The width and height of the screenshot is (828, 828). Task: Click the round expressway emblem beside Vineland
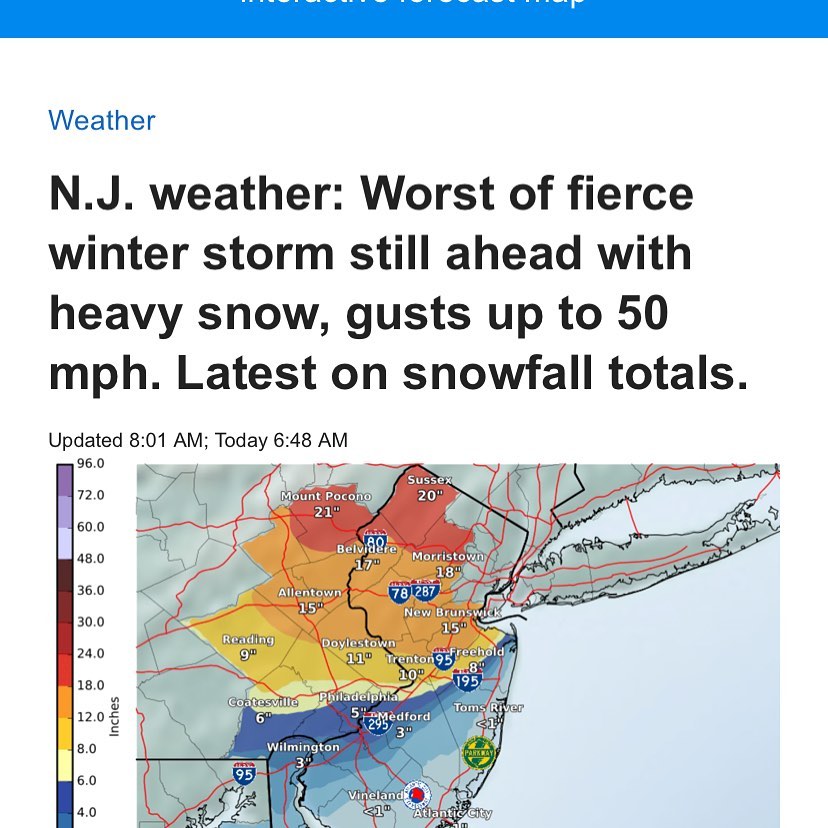point(420,794)
